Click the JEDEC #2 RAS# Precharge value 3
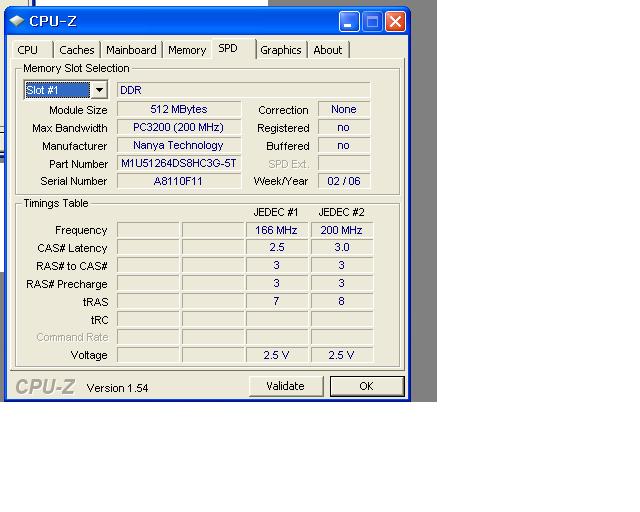 click(342, 283)
